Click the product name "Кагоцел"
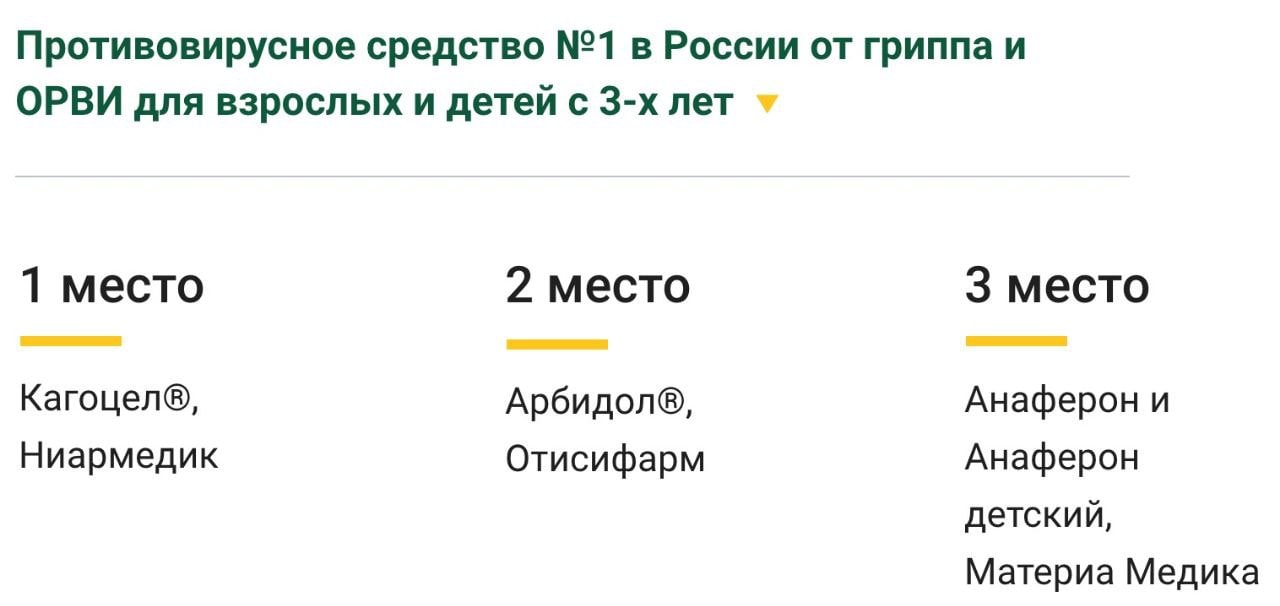 (x=89, y=400)
